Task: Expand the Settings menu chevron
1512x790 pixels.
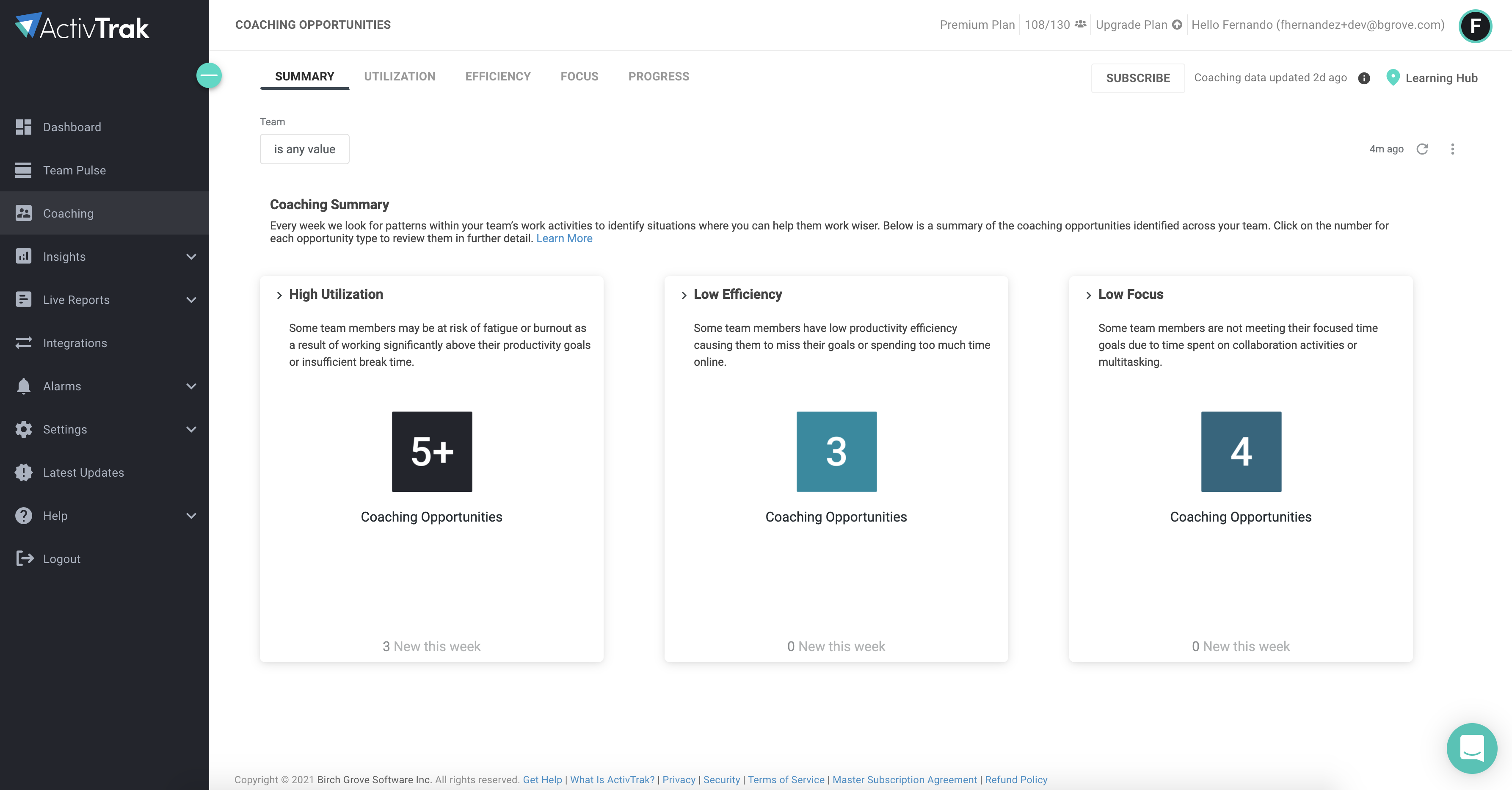Action: [x=191, y=429]
